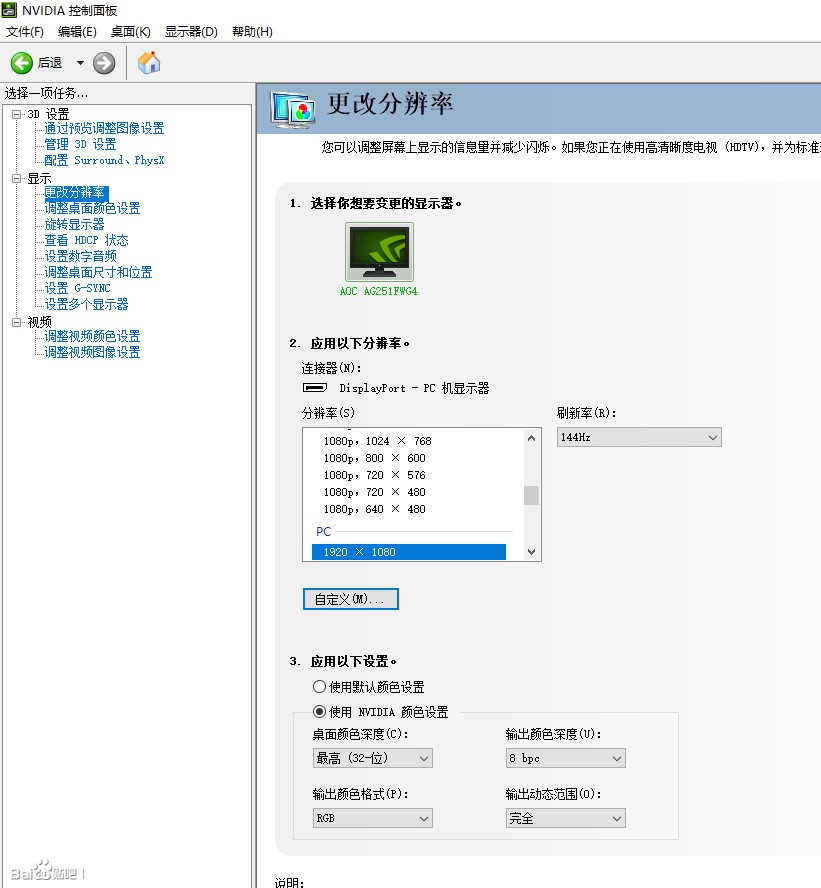Open 调整视频颜色设置 task
The width and height of the screenshot is (821, 888).
[92, 336]
